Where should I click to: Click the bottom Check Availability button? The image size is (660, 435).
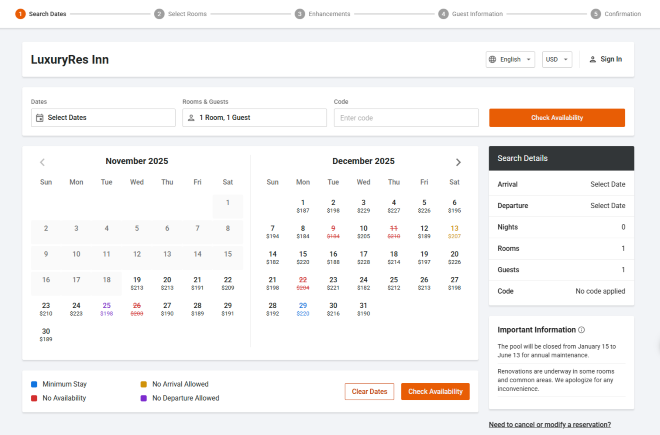pos(435,392)
